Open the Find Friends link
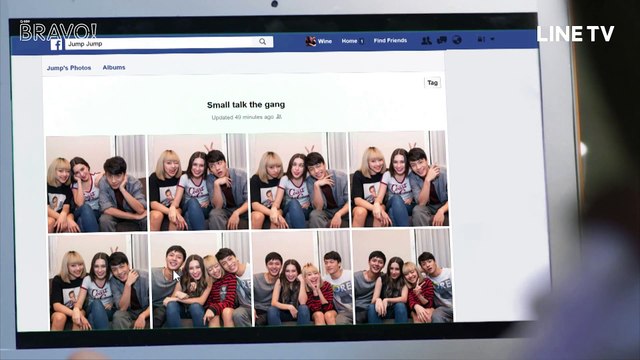Image resolution: width=640 pixels, height=360 pixels. 390,40
